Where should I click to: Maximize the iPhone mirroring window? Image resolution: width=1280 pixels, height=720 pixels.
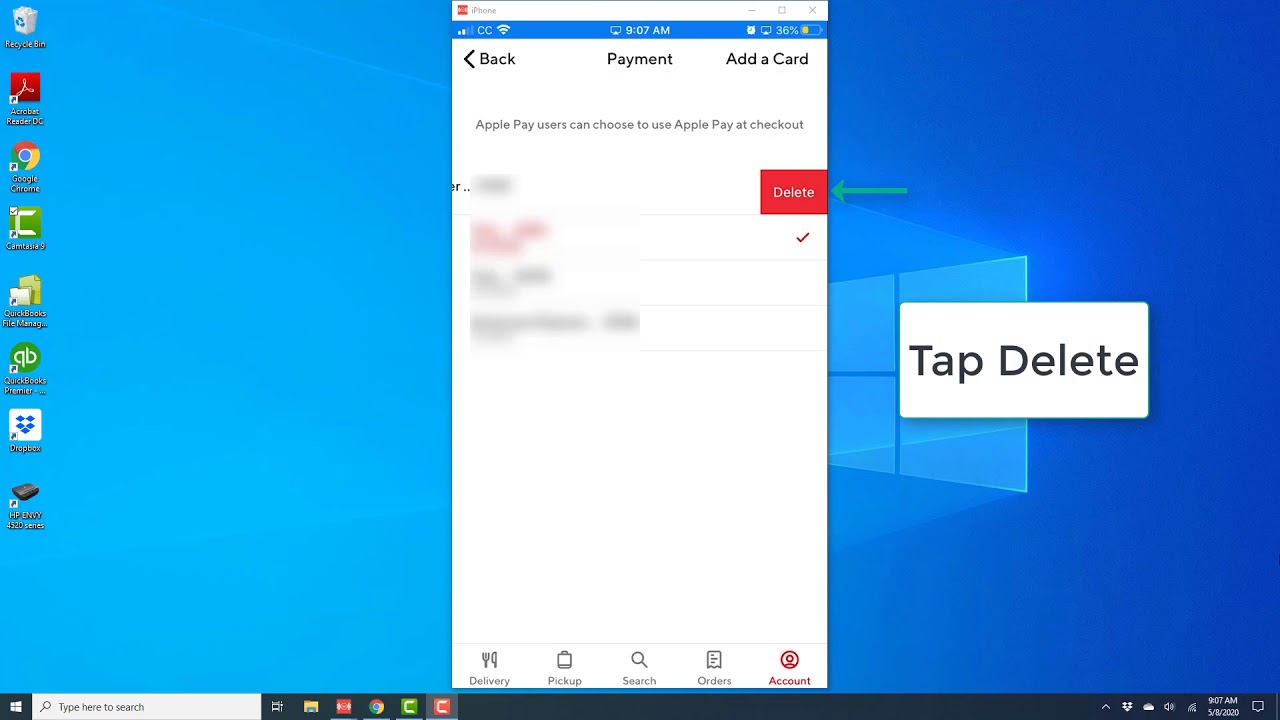(x=782, y=10)
